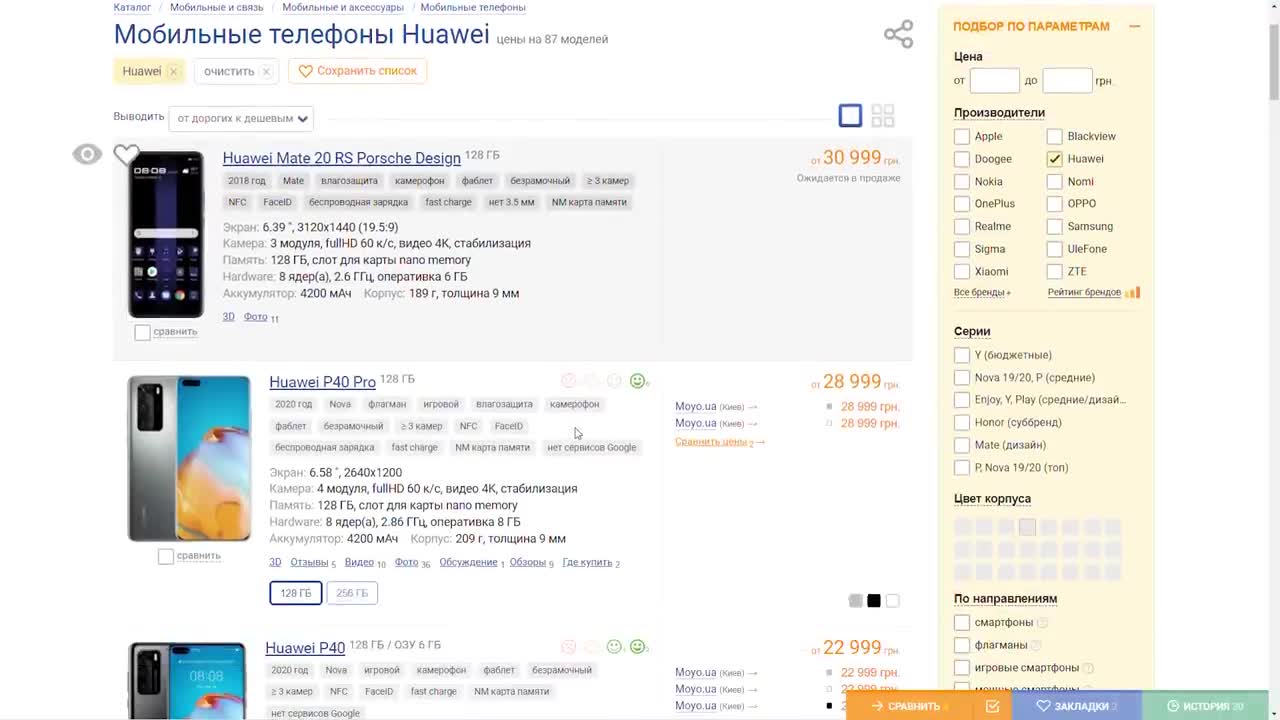Go to Каталог breadcrumb
This screenshot has width=1280, height=720.
[x=132, y=7]
